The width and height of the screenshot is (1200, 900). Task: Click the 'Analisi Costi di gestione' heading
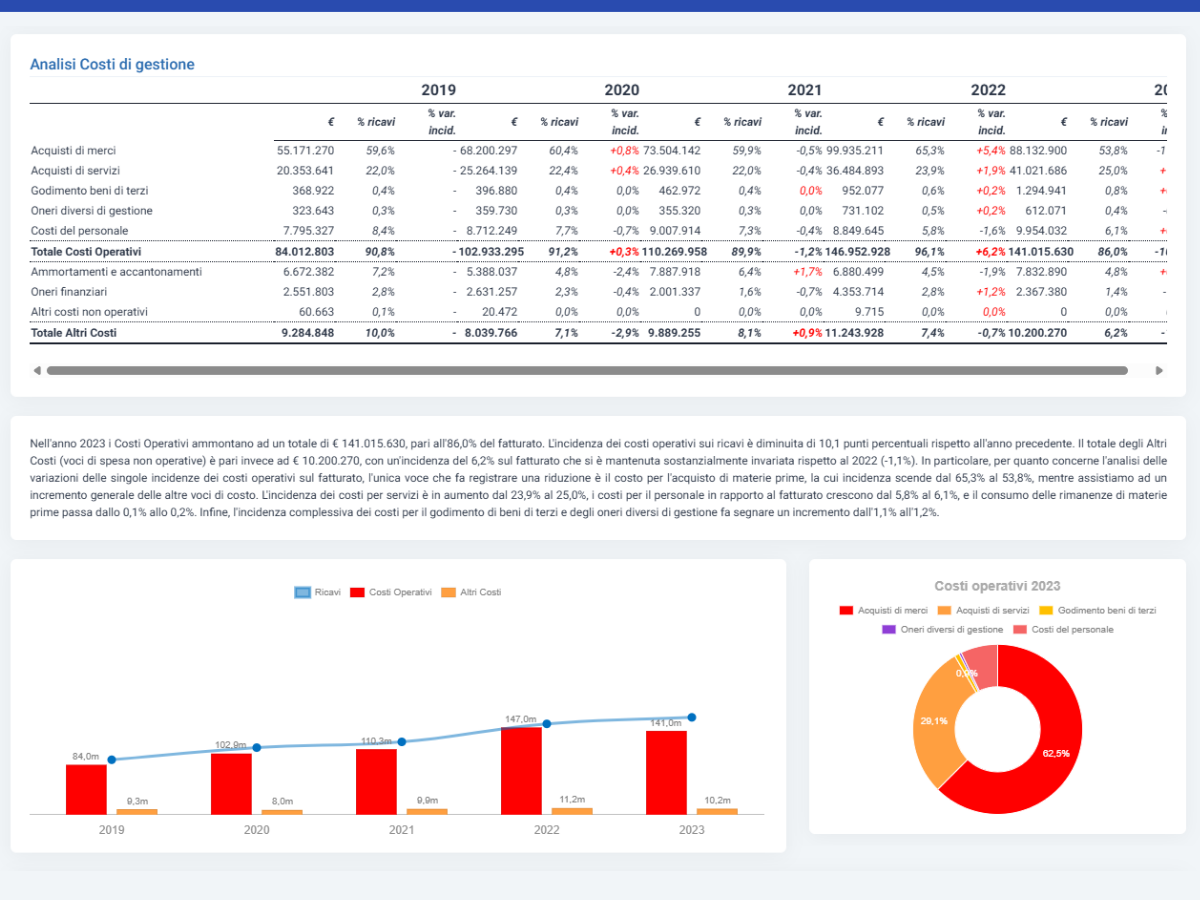(112, 64)
